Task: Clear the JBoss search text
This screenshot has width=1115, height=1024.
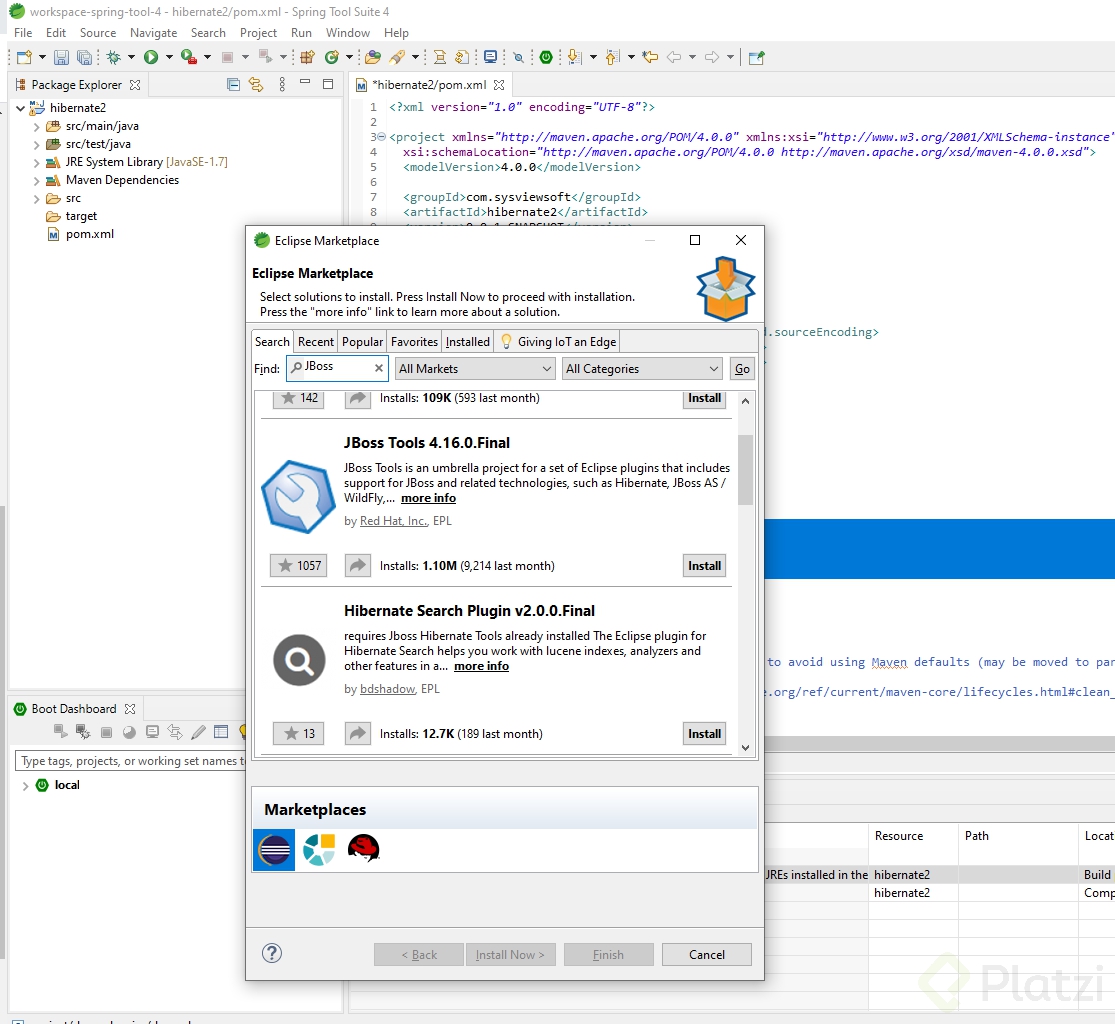Action: (x=378, y=368)
